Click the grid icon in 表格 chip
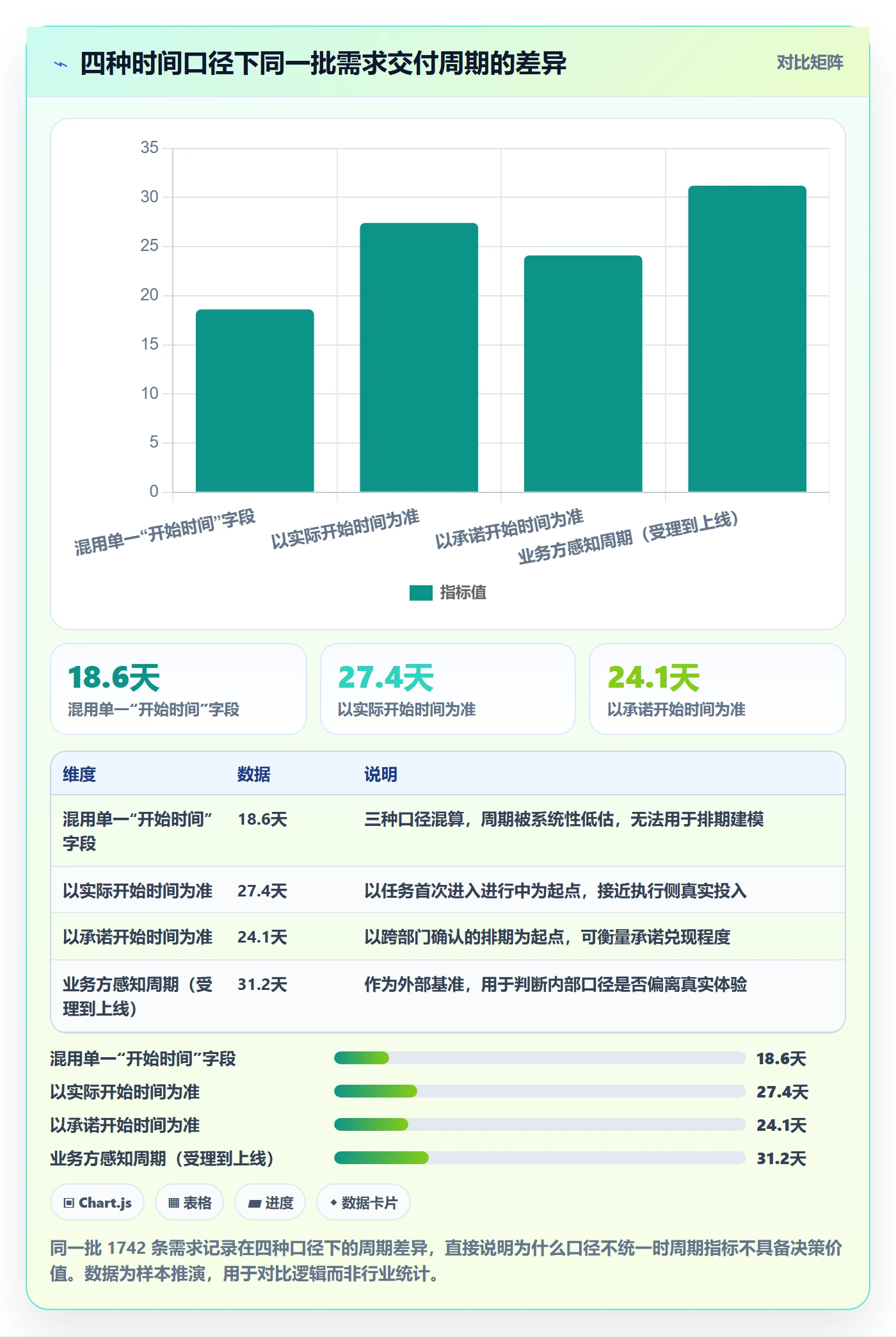 173,1203
